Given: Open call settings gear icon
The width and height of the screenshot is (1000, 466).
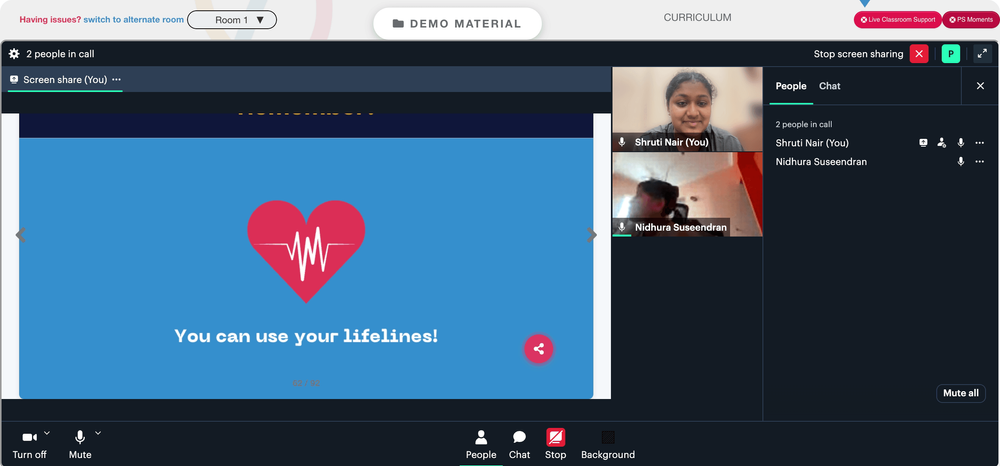Looking at the screenshot, I should (14, 54).
